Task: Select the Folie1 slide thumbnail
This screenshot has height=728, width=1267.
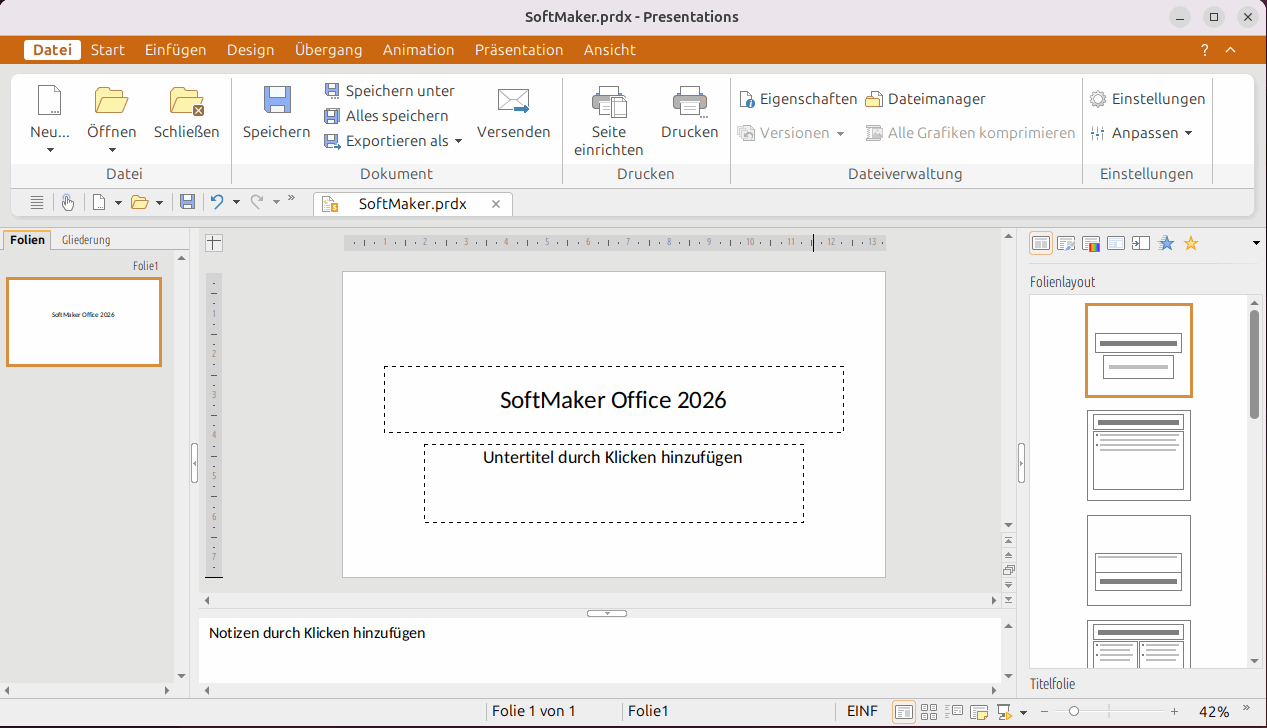Action: [84, 322]
